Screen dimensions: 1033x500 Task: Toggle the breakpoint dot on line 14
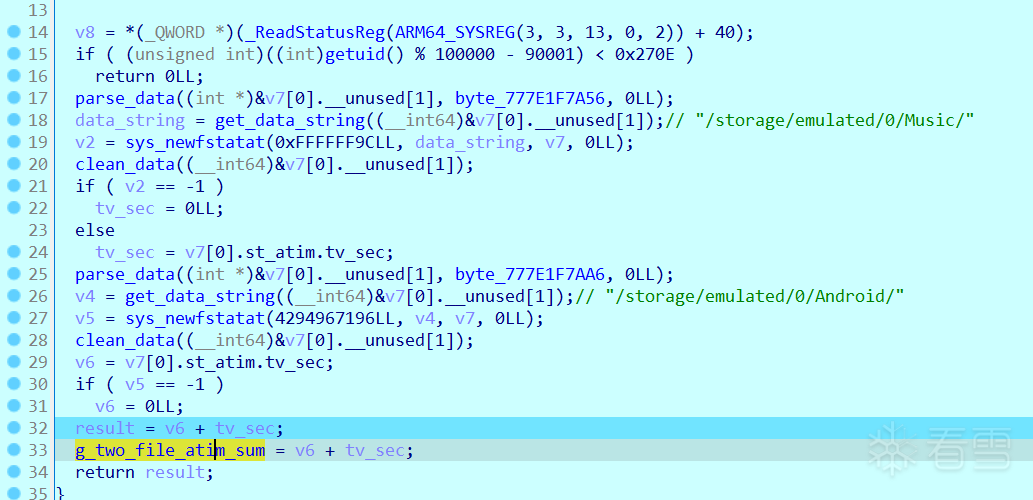coord(14,31)
